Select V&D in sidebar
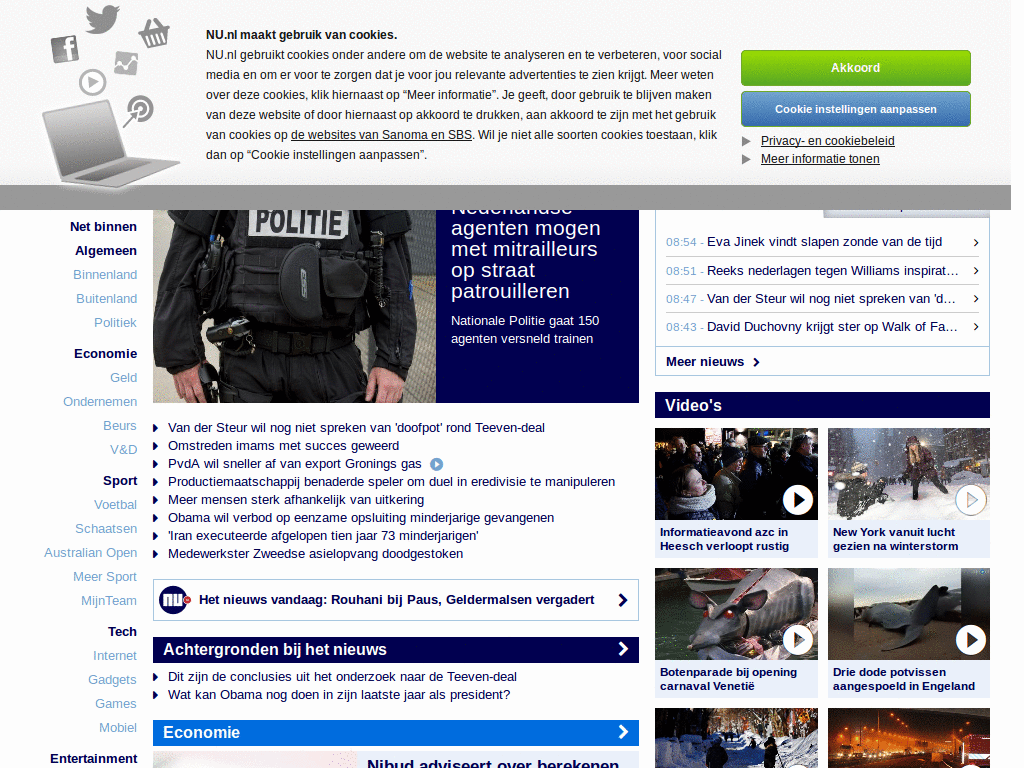 pos(123,450)
